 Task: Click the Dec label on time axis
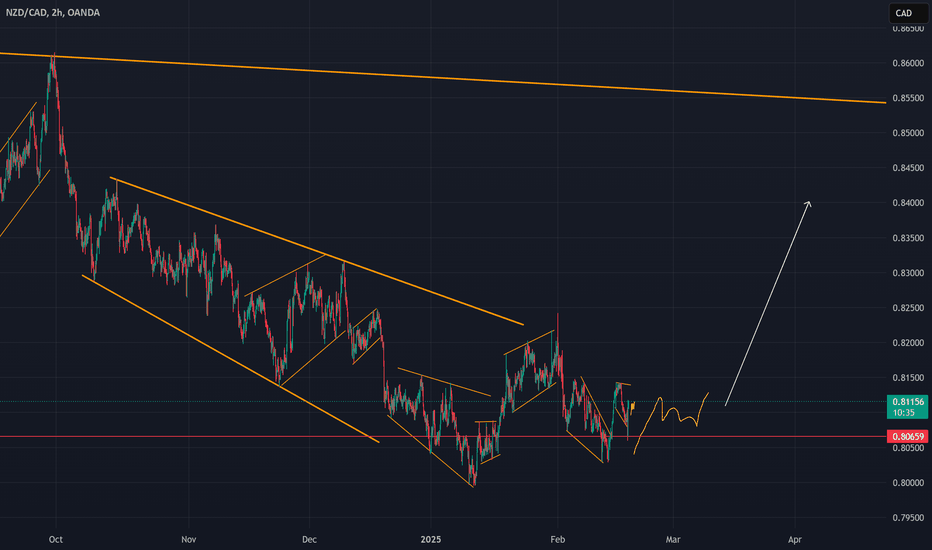pos(309,539)
